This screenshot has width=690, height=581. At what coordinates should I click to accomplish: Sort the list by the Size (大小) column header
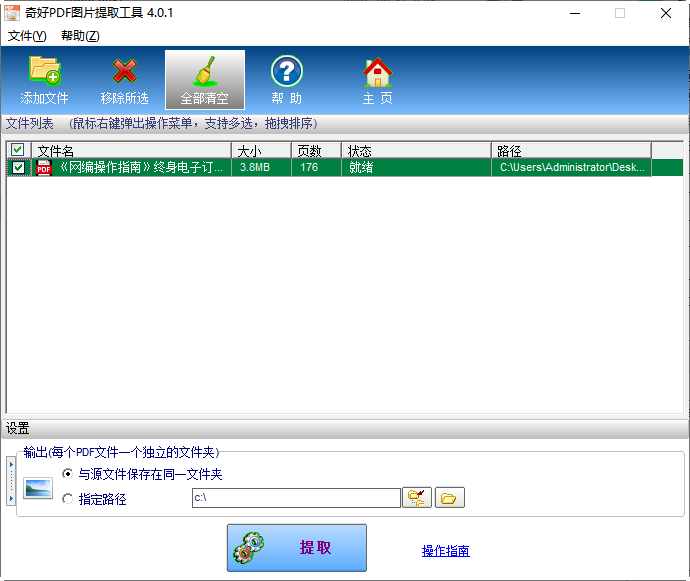click(x=260, y=150)
